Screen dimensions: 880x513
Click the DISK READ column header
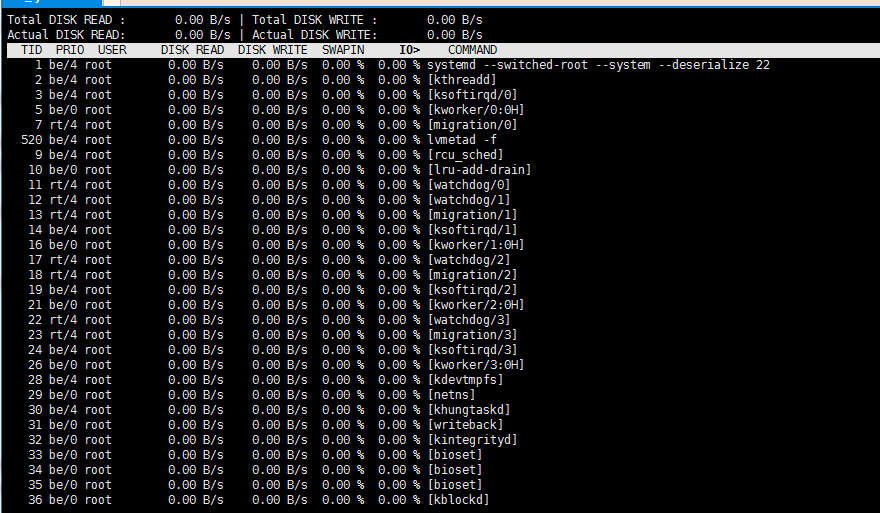point(192,50)
